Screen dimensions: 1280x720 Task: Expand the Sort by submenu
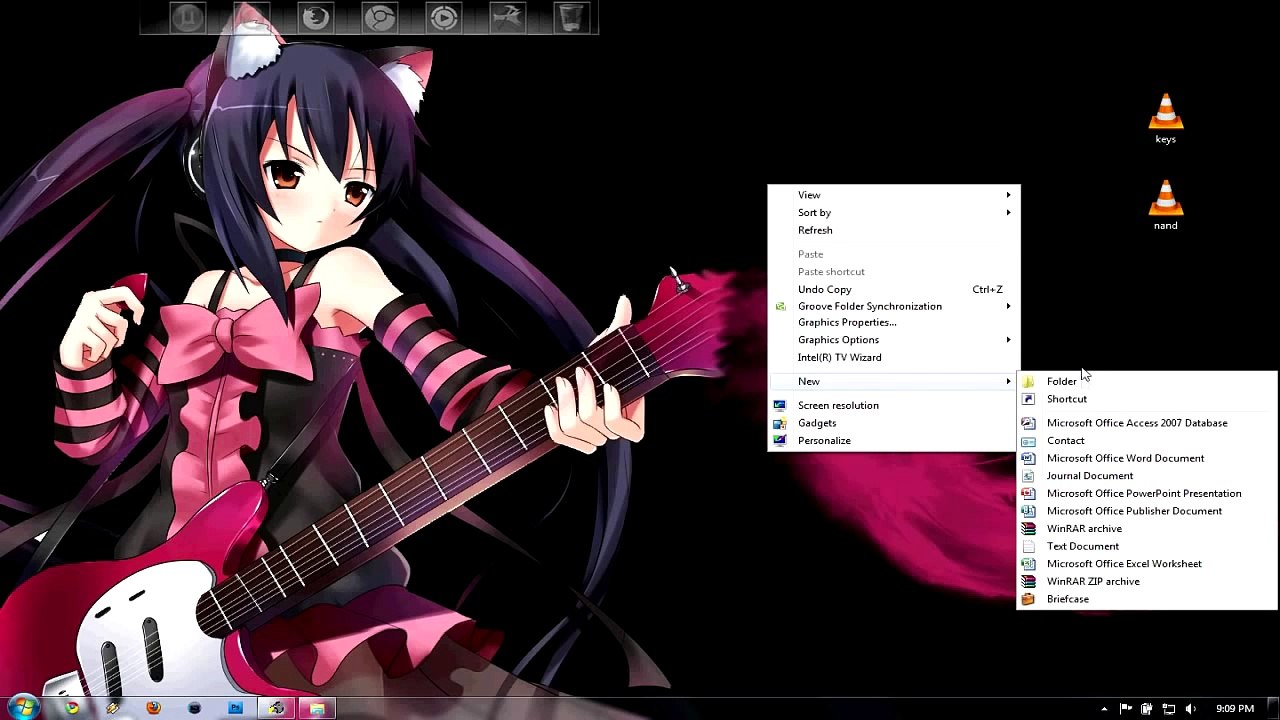click(894, 212)
